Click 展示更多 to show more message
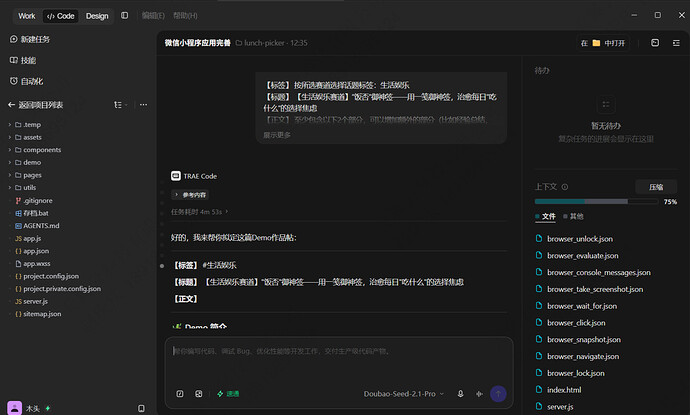This screenshot has height=415, width=690. 277,135
